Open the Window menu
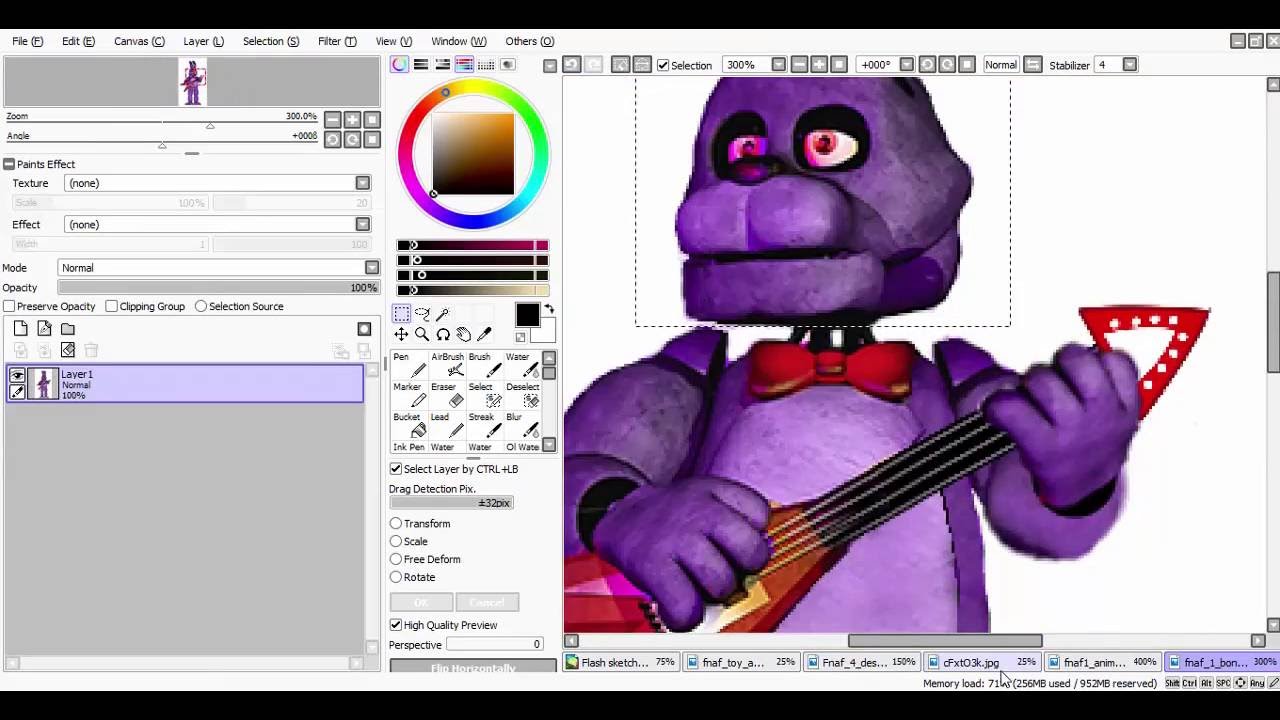Image resolution: width=1280 pixels, height=720 pixels. tap(459, 41)
